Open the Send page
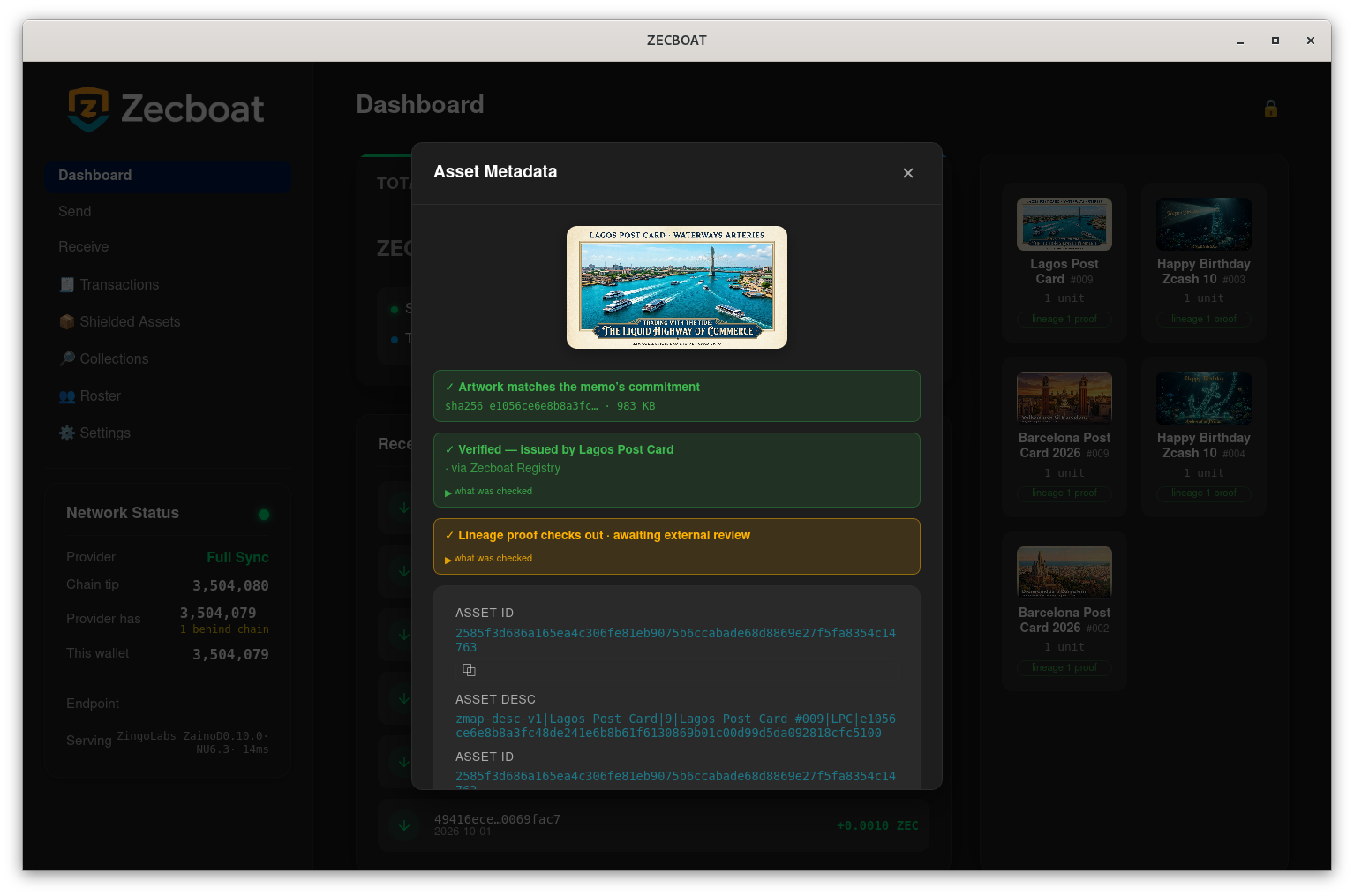Viewport: 1354px width, 896px height. tap(75, 212)
